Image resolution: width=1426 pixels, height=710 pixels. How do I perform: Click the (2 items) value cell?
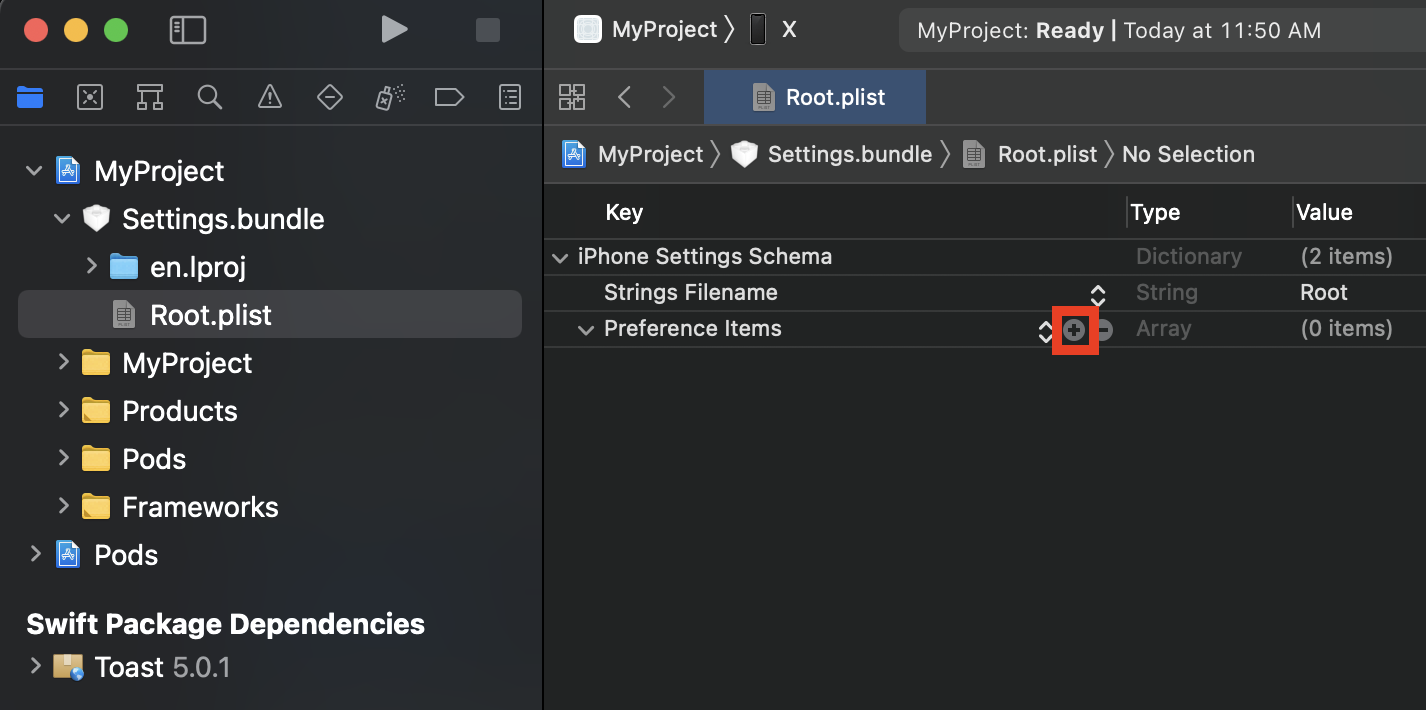[1347, 257]
